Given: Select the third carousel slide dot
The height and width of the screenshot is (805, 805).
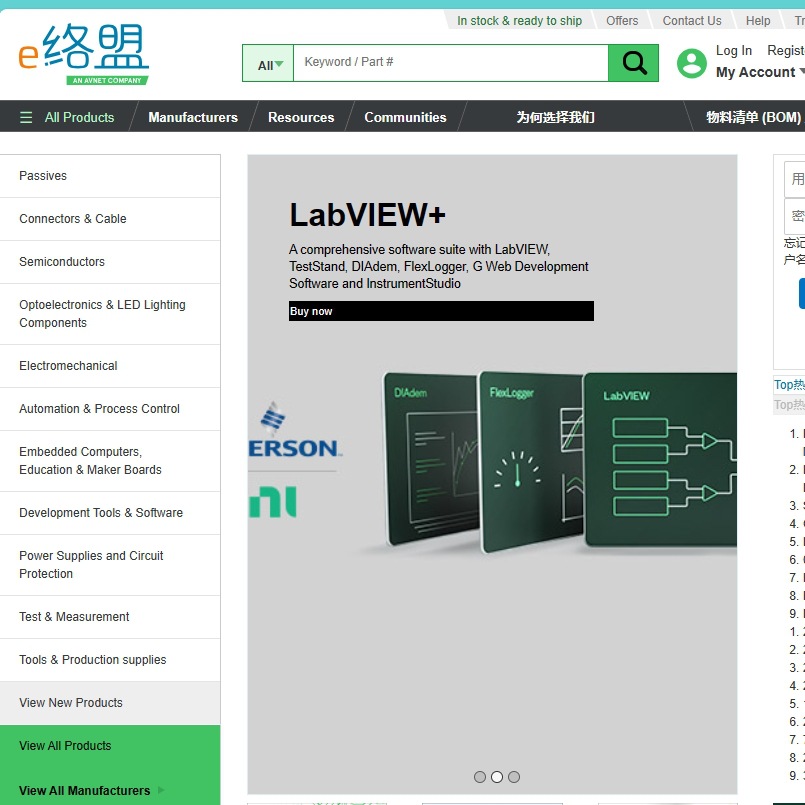Looking at the screenshot, I should pyautogui.click(x=513, y=777).
